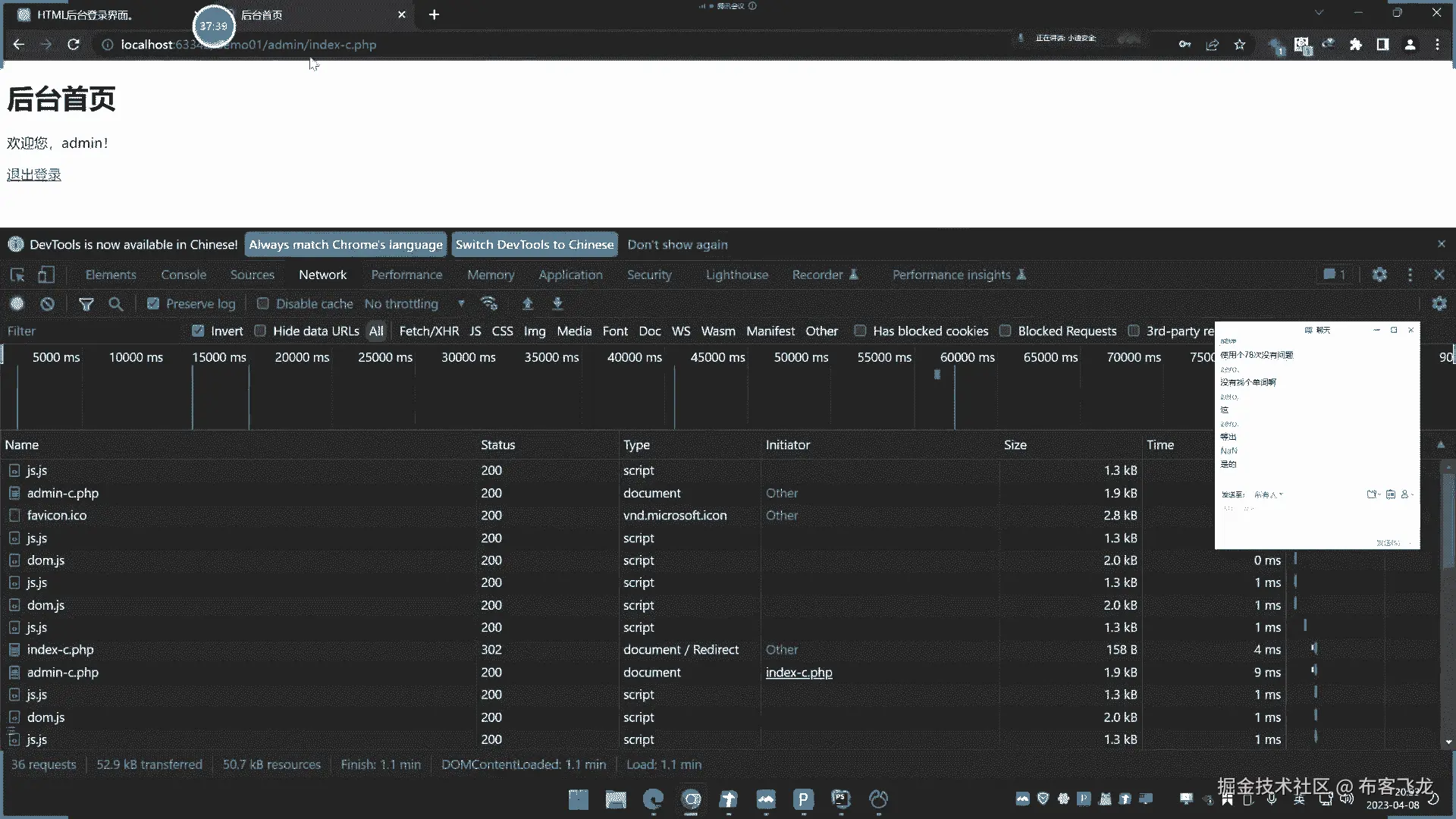Enable the Disable cache checkbox
This screenshot has height=819, width=1456.
263,304
